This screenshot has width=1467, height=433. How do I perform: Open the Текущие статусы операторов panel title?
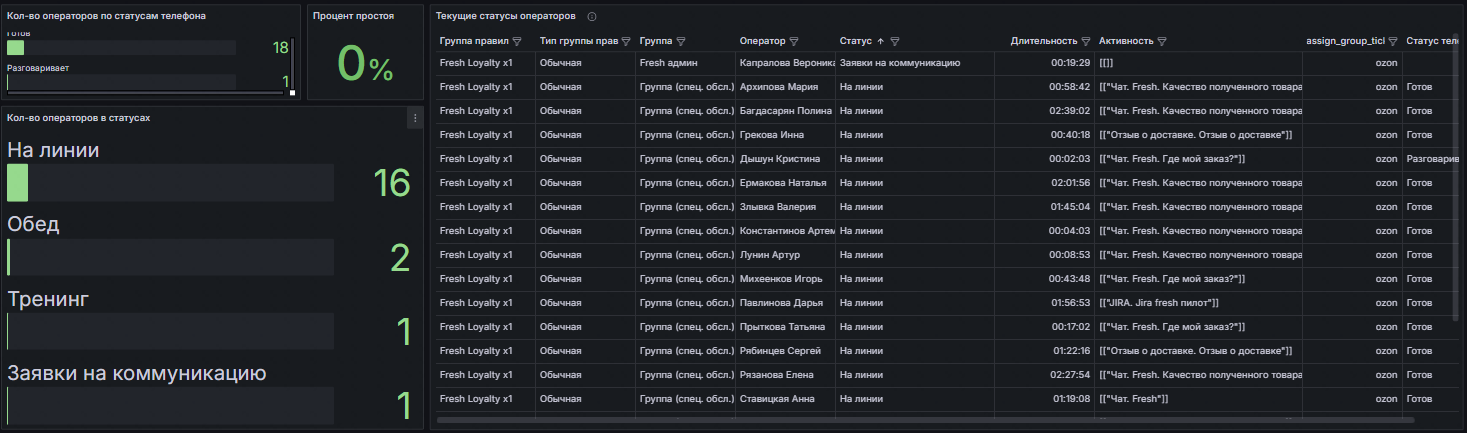pyautogui.click(x=506, y=17)
